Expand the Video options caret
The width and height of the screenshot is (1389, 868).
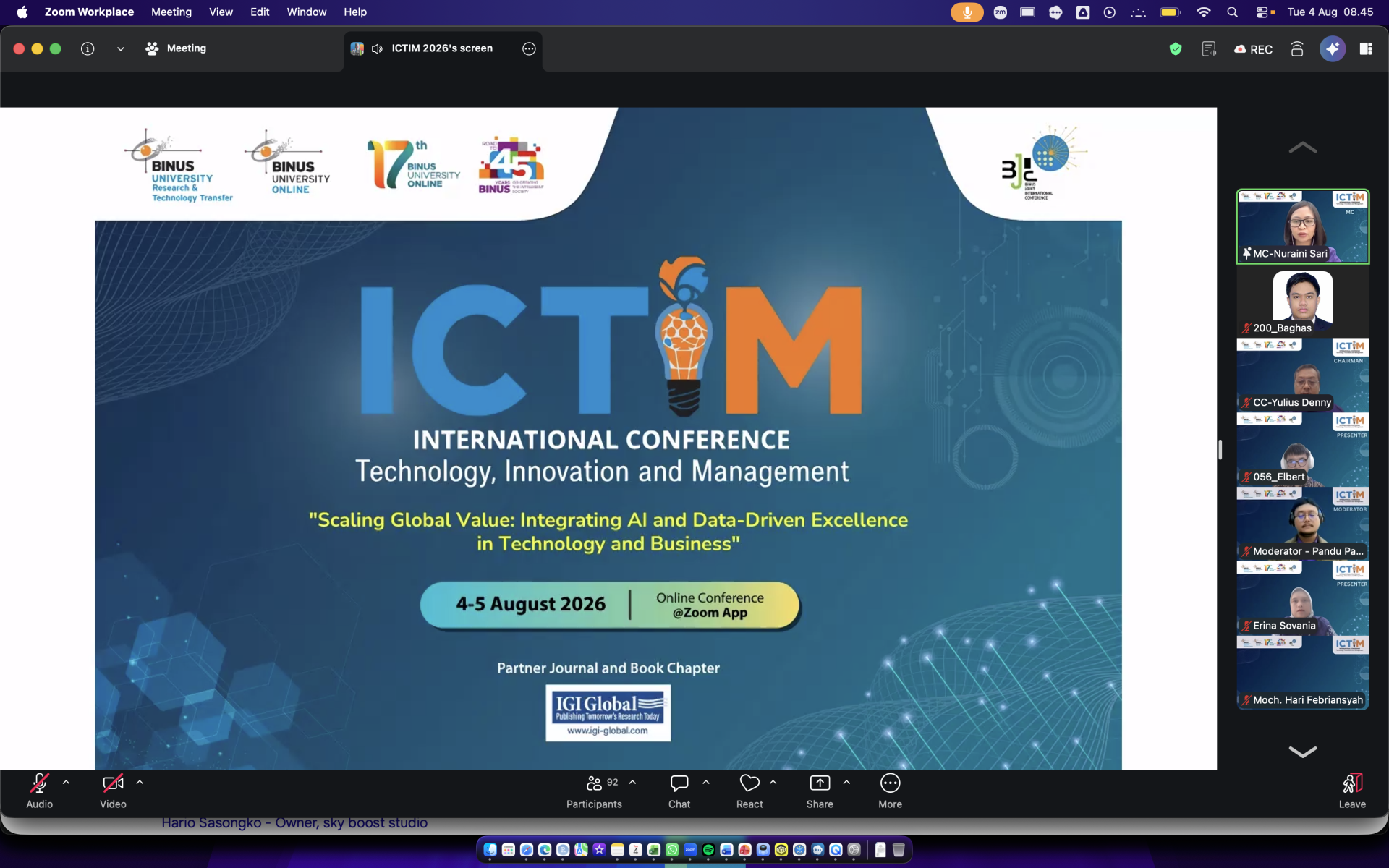pos(140,782)
